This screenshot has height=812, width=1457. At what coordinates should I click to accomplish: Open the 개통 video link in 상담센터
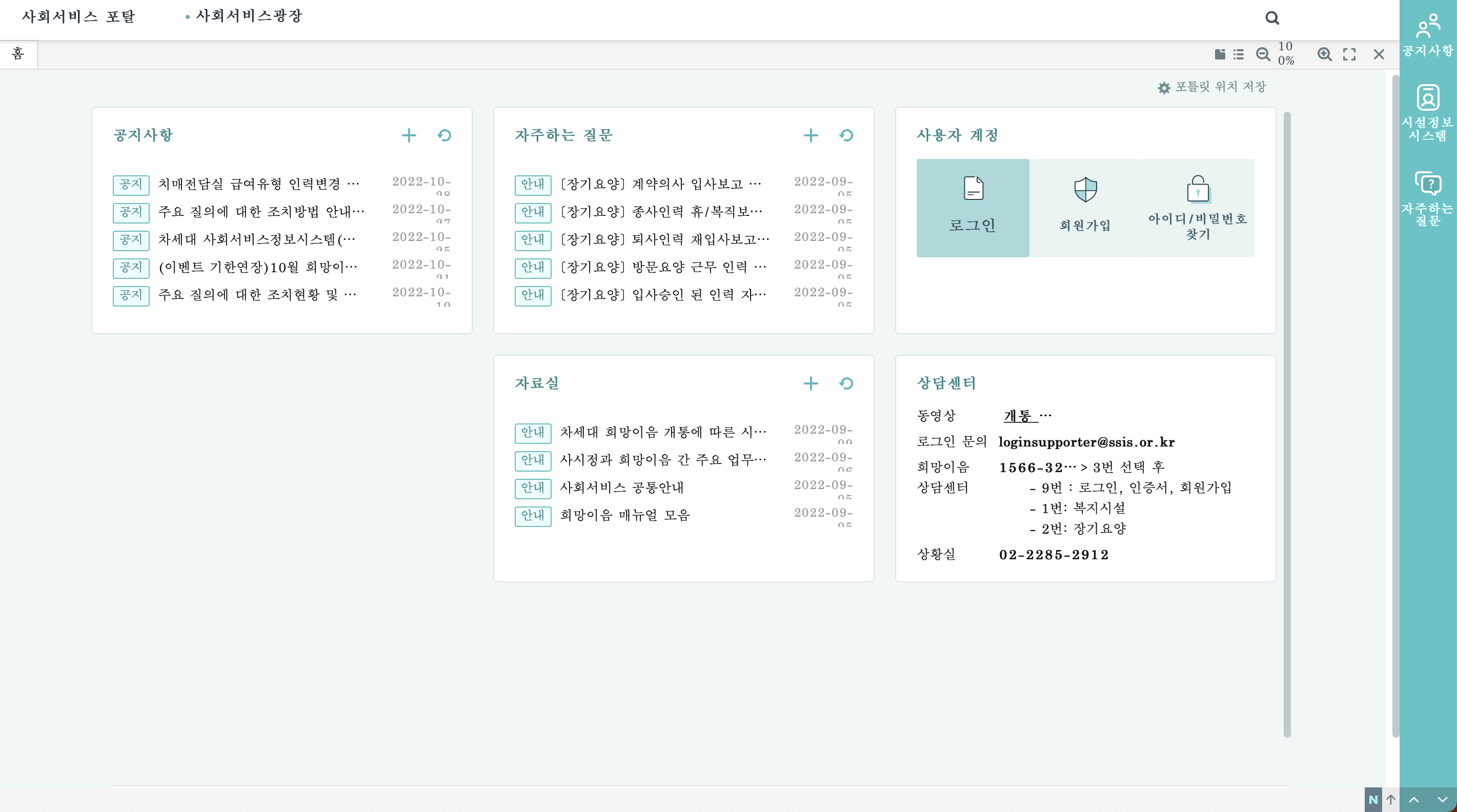click(x=1018, y=416)
